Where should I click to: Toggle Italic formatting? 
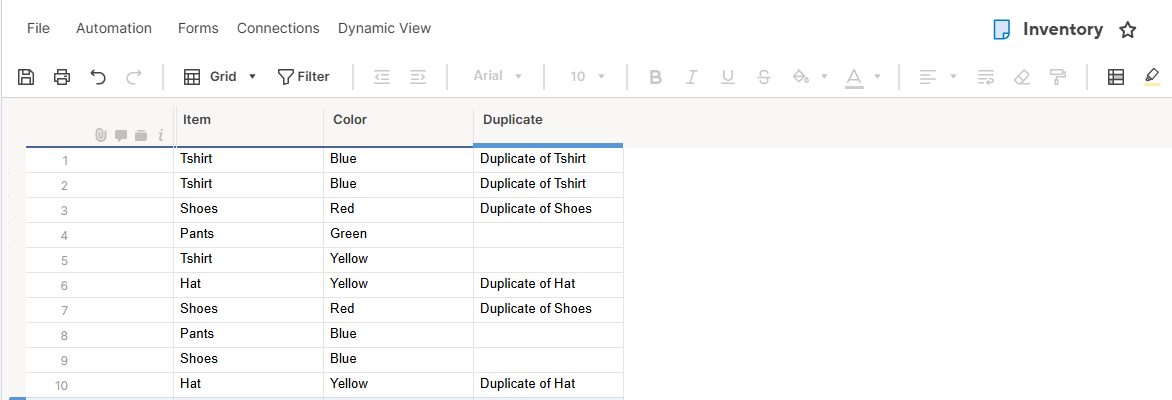point(691,76)
